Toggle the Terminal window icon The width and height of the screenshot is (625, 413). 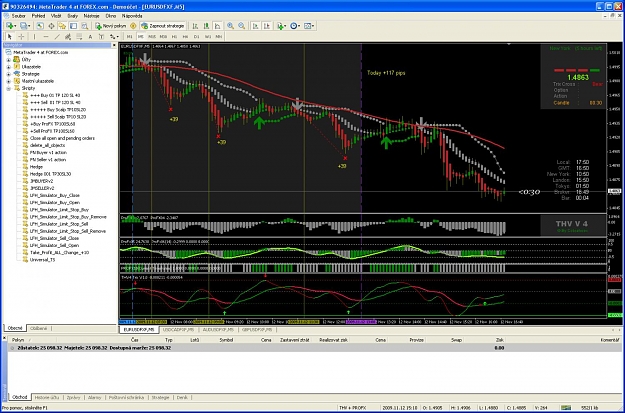pyautogui.click(x=73, y=26)
